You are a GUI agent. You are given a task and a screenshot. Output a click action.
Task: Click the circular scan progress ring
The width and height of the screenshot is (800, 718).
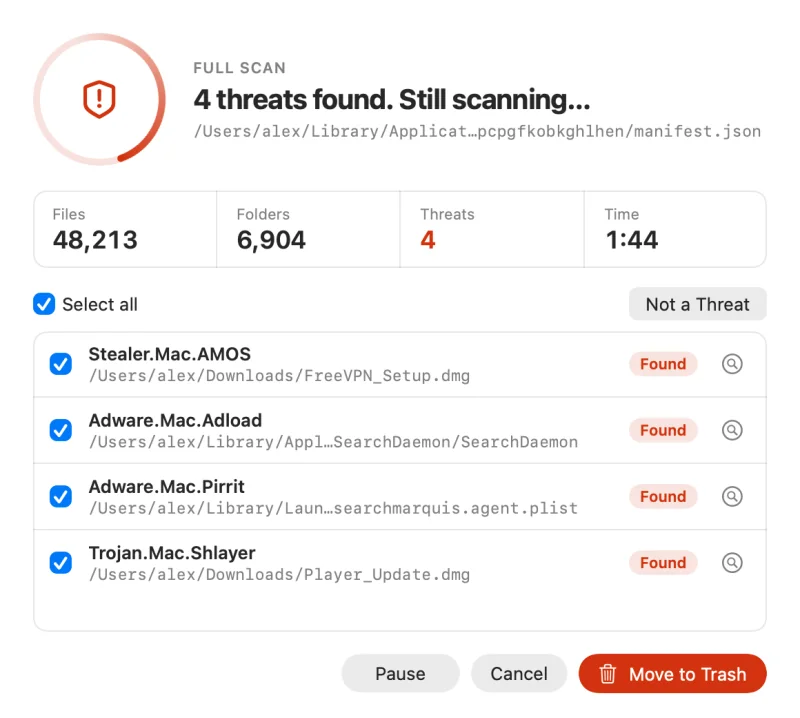[99, 99]
